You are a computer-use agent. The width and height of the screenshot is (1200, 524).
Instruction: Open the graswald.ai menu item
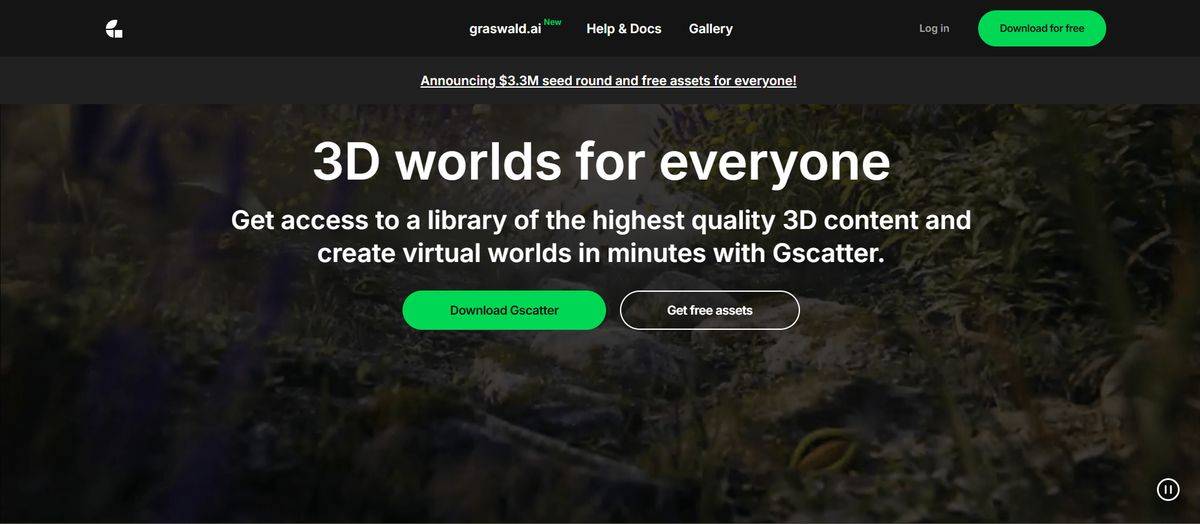click(x=505, y=29)
